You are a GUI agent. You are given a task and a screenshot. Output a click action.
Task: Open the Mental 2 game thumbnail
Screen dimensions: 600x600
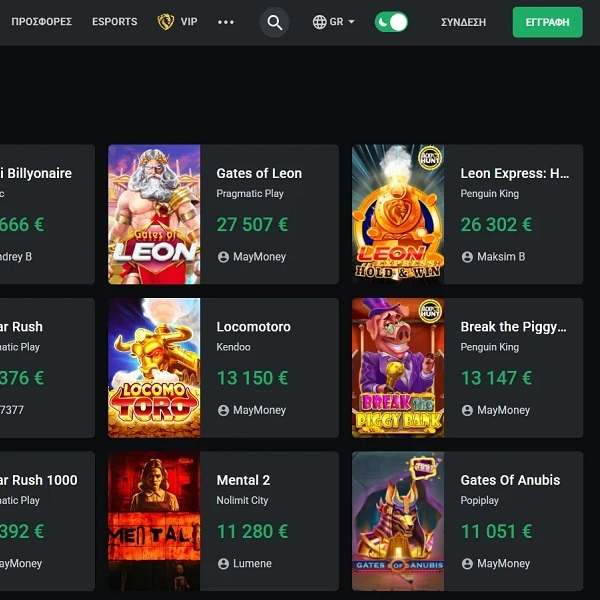point(154,521)
